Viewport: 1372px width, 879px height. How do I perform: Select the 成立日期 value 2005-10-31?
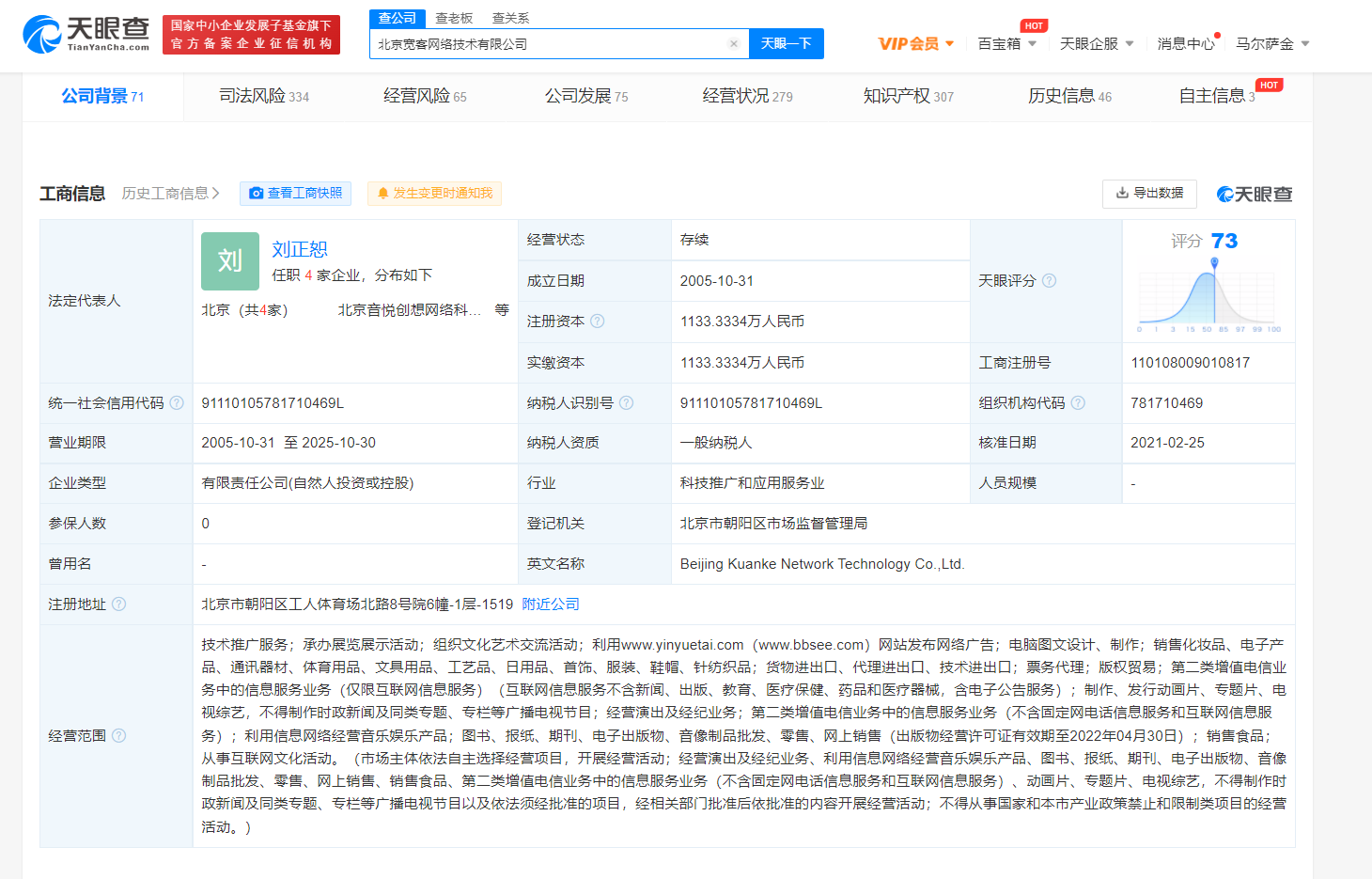tap(717, 281)
